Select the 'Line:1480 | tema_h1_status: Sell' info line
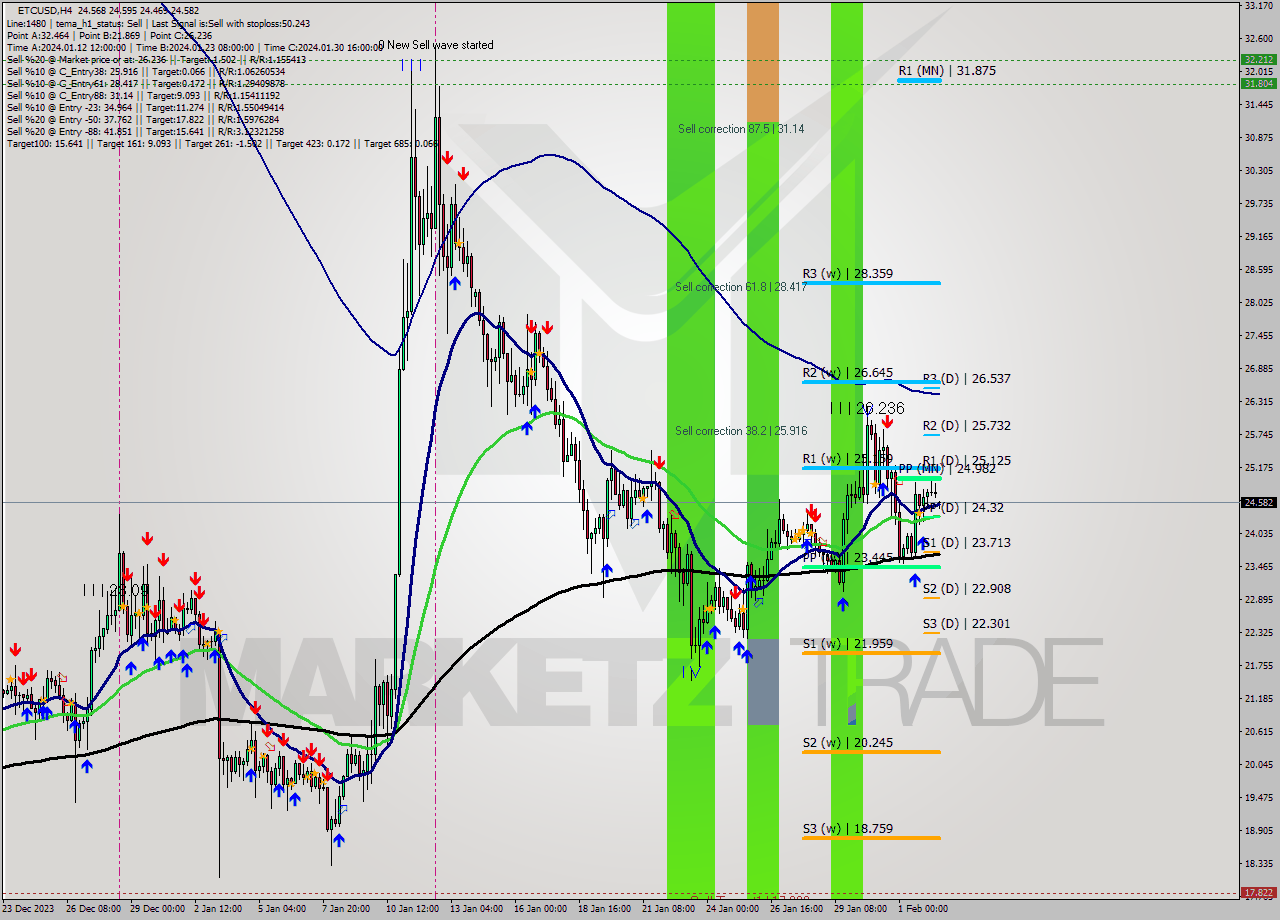1280x920 pixels. [158, 23]
